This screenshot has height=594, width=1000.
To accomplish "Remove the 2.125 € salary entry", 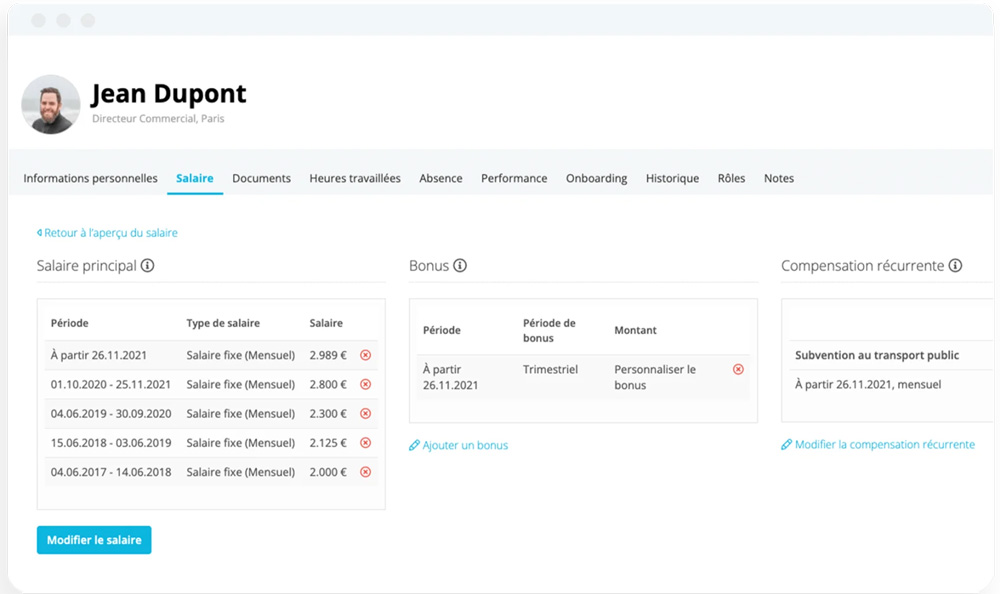I will tap(365, 443).
